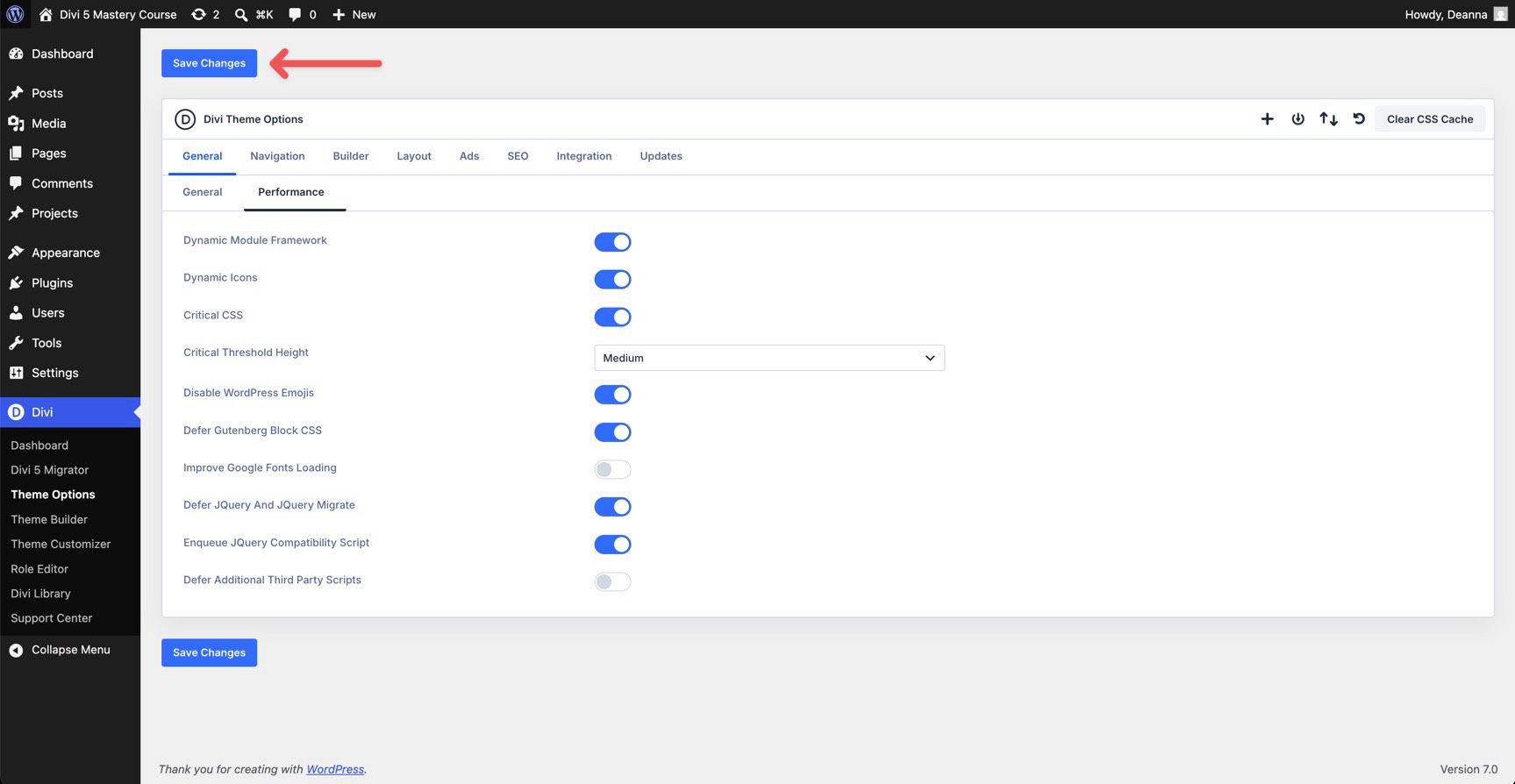1515x784 pixels.
Task: Click Clear CSS Cache button
Action: 1430,119
